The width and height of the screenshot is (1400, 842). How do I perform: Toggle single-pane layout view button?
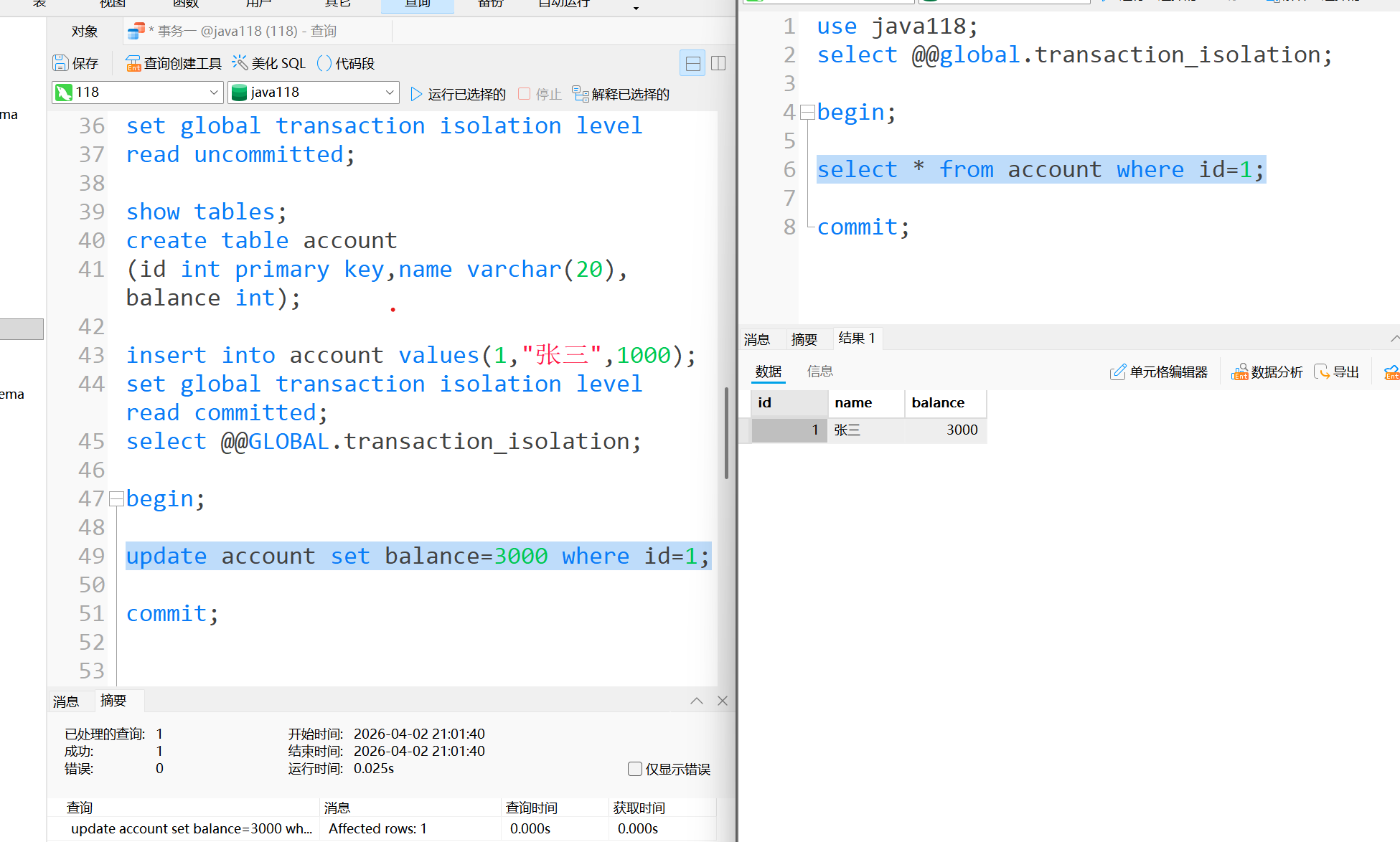click(x=692, y=63)
